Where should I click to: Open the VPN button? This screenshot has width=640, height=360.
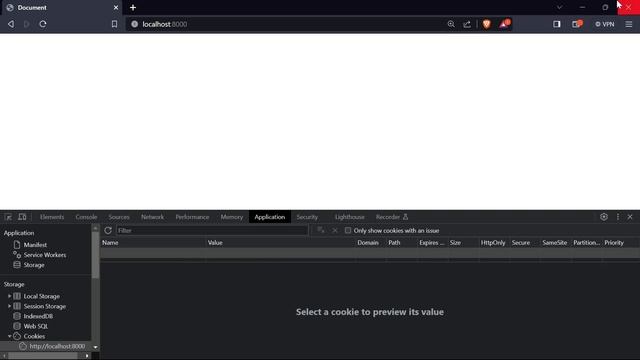[604, 24]
